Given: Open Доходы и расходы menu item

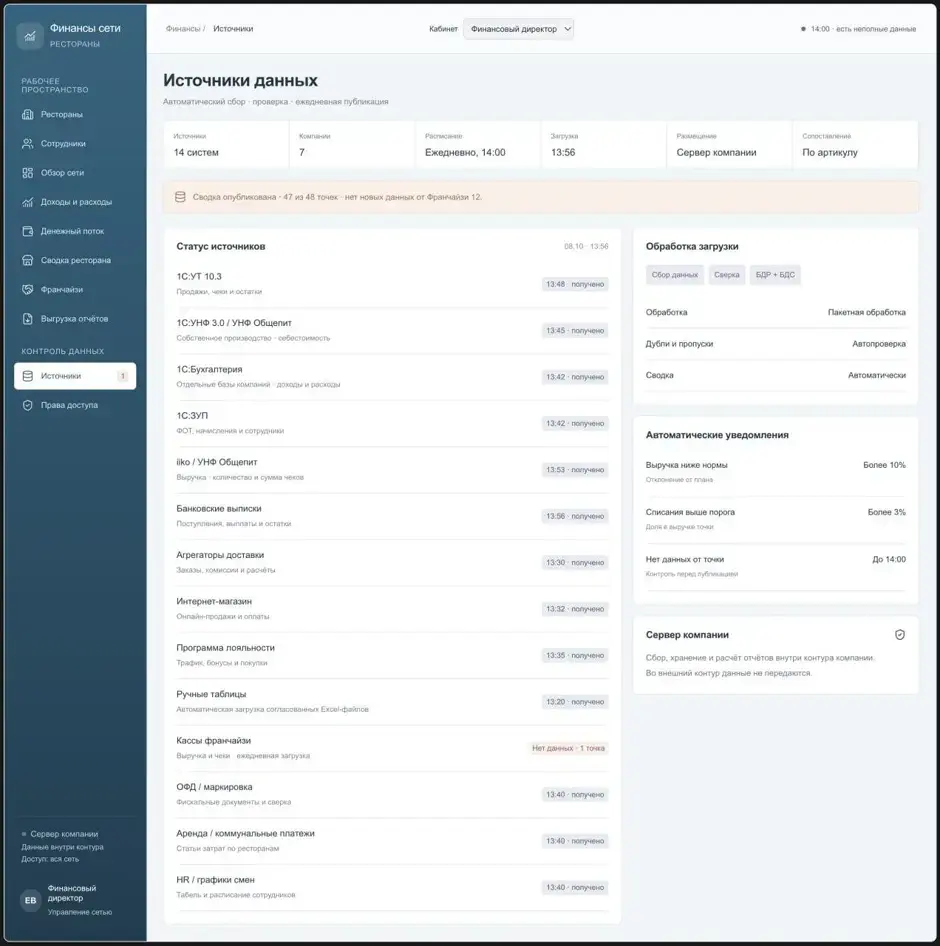Looking at the screenshot, I should (75, 202).
